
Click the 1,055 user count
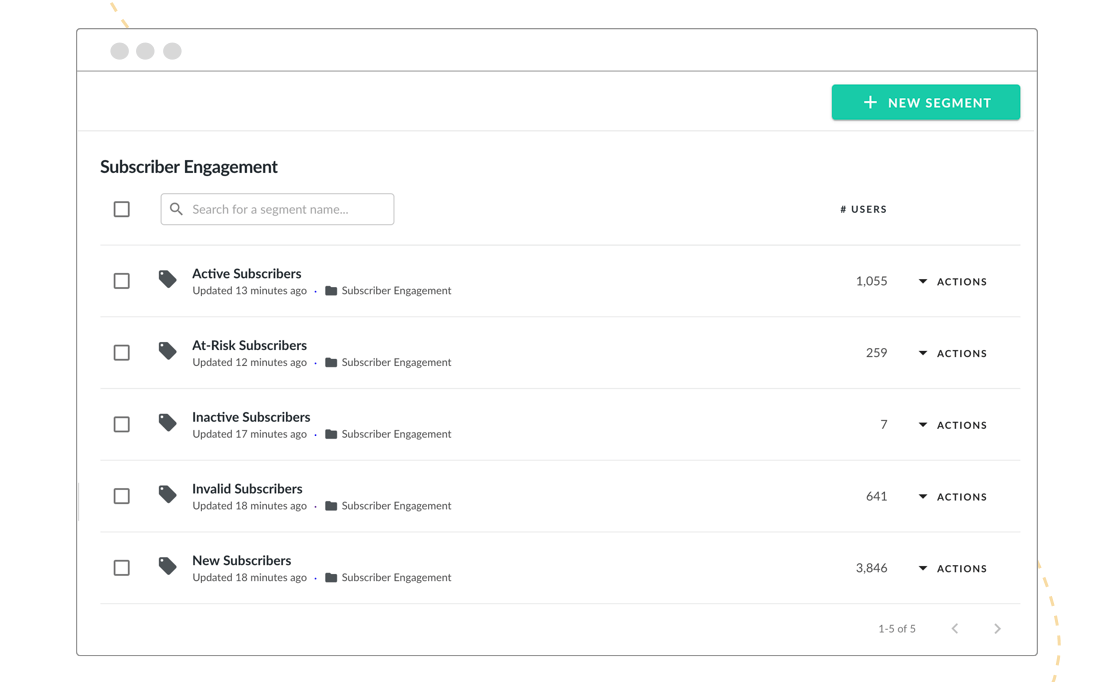coord(871,281)
